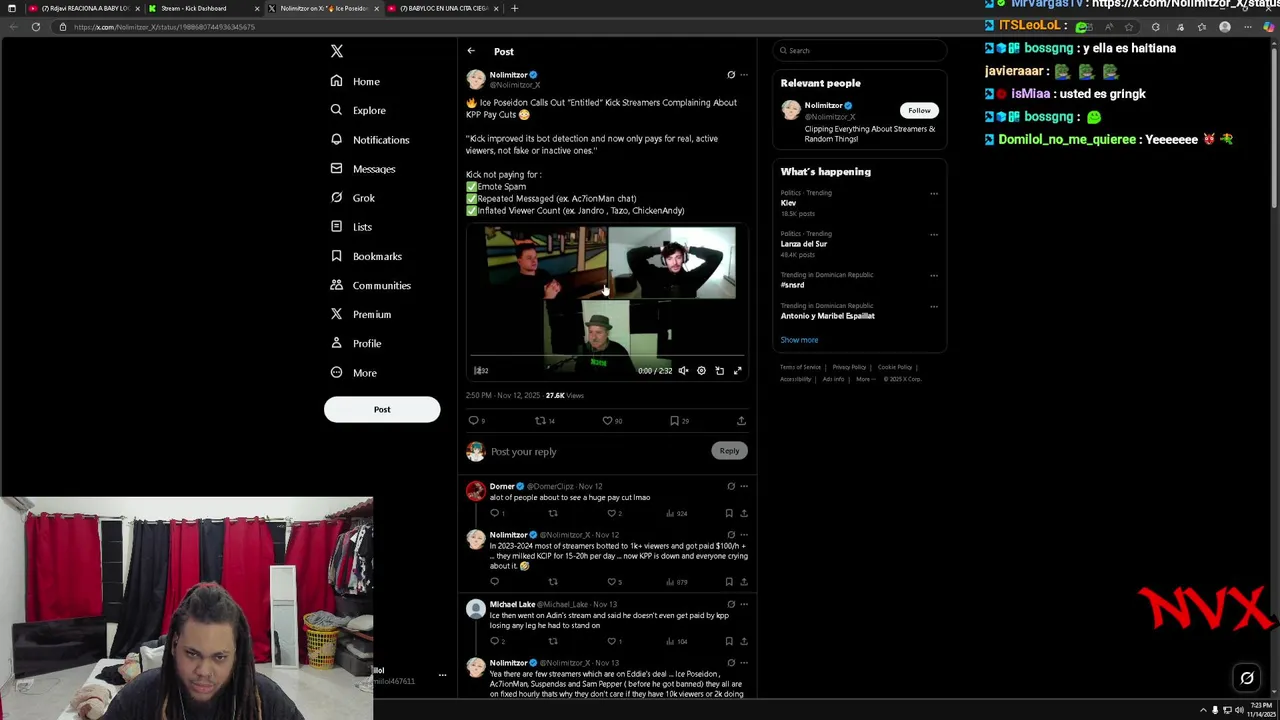Click the browser address bar URL
This screenshot has height=720, width=1280.
pos(164,27)
